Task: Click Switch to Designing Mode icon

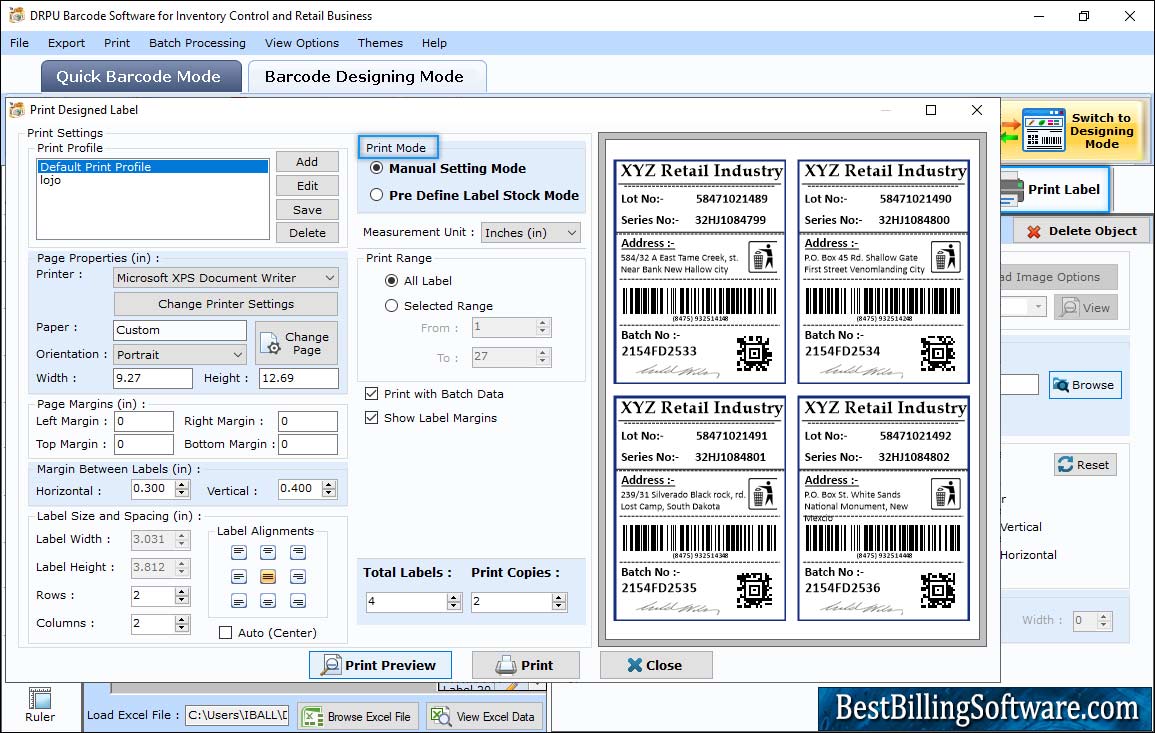Action: point(1043,130)
